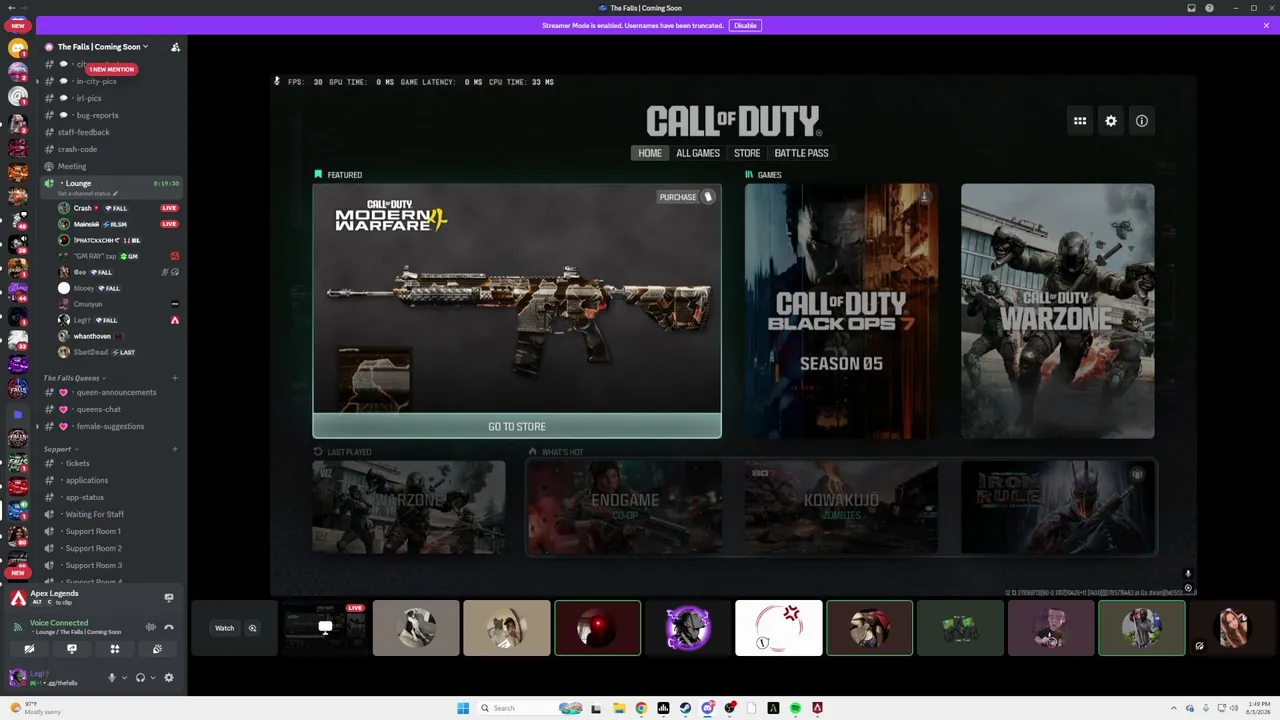The height and width of the screenshot is (720, 1280).
Task: Open microphone input options arrow
Action: click(124, 678)
